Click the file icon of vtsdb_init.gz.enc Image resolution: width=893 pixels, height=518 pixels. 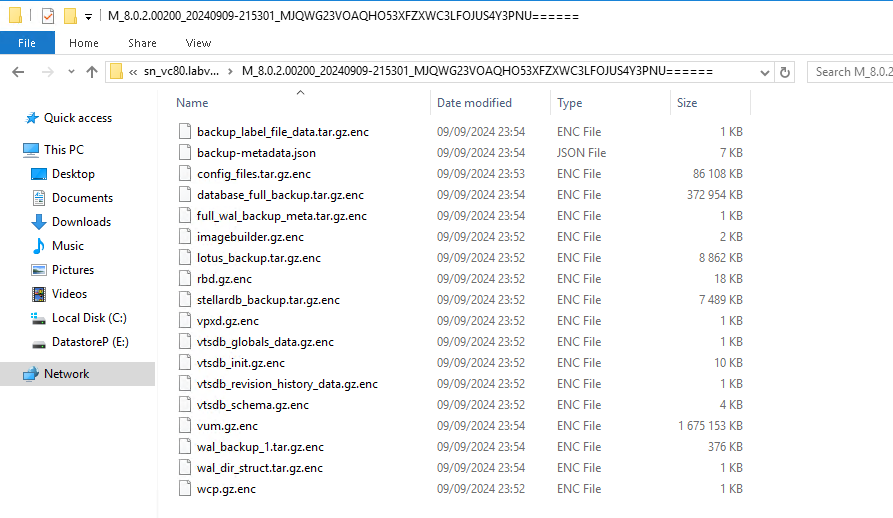tap(185, 363)
